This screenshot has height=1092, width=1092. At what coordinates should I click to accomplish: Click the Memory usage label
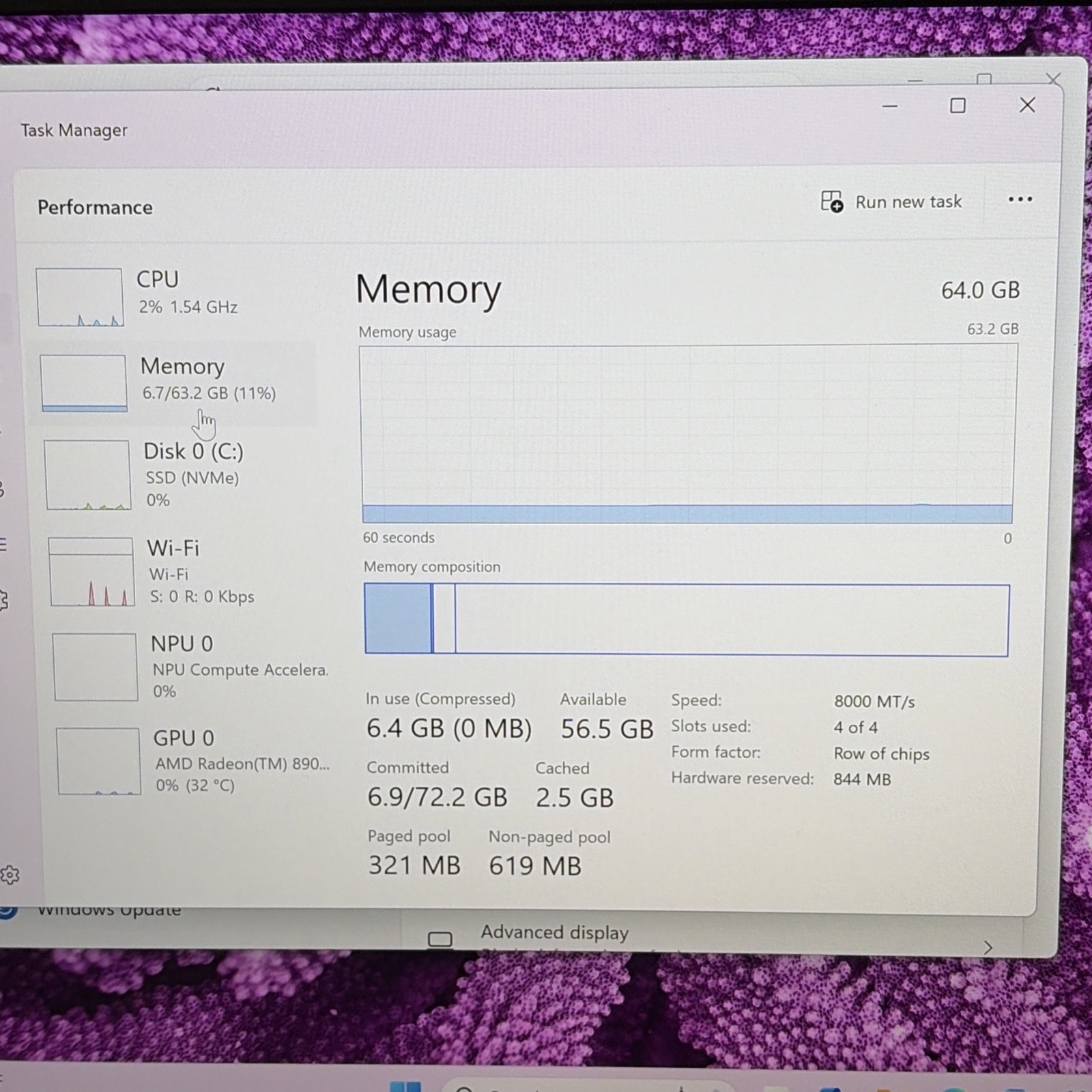(x=407, y=332)
